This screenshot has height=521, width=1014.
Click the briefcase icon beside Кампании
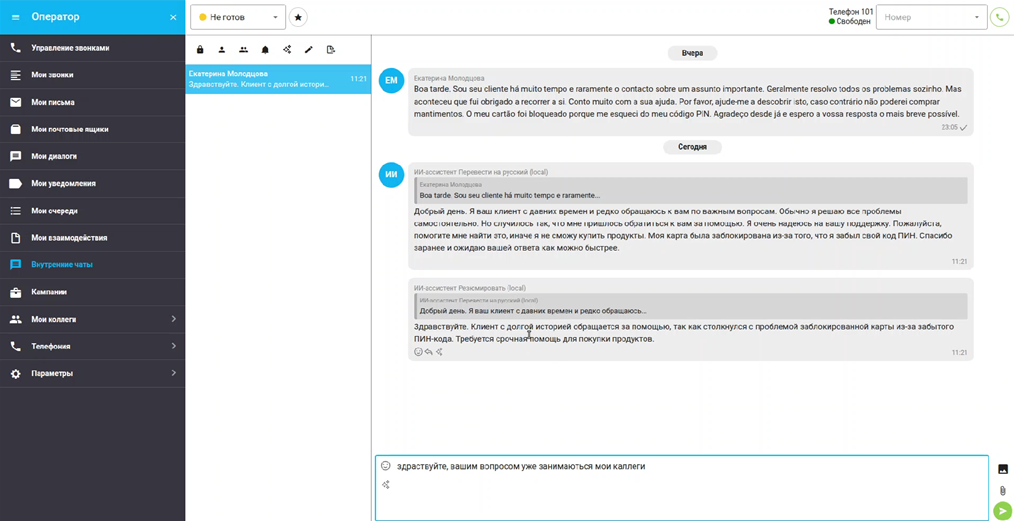16,292
